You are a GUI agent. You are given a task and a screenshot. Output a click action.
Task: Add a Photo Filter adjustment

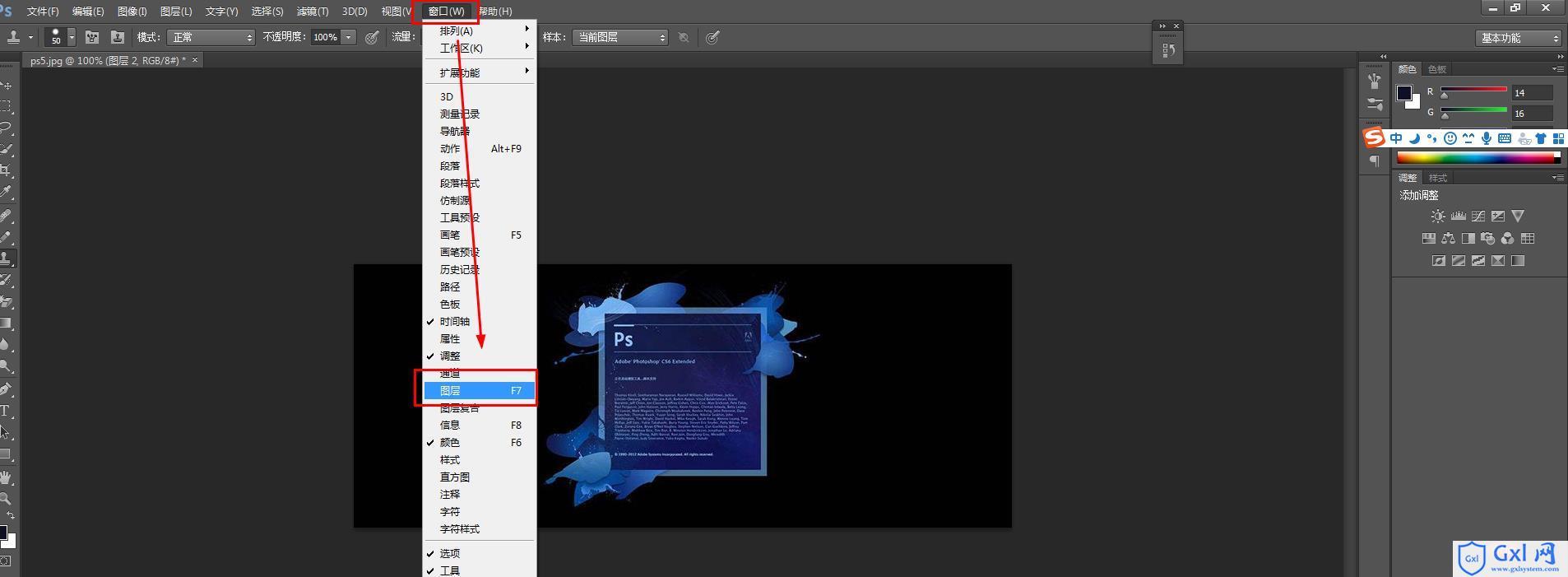pos(1487,239)
